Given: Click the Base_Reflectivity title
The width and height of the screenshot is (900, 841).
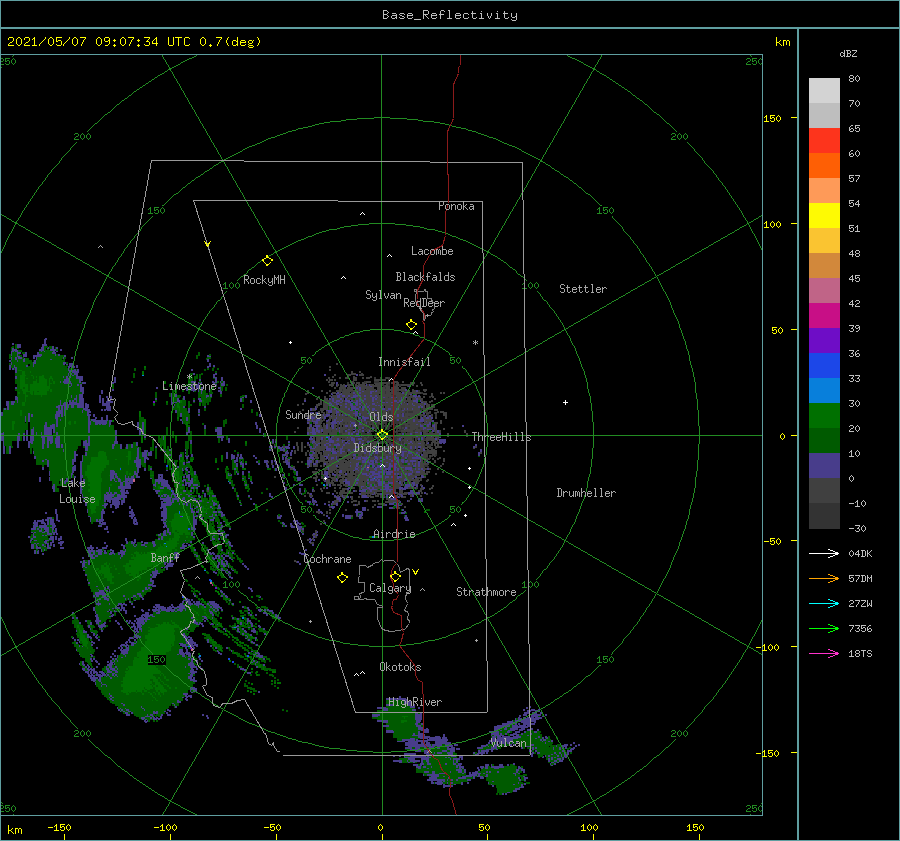Looking at the screenshot, I should [x=450, y=15].
